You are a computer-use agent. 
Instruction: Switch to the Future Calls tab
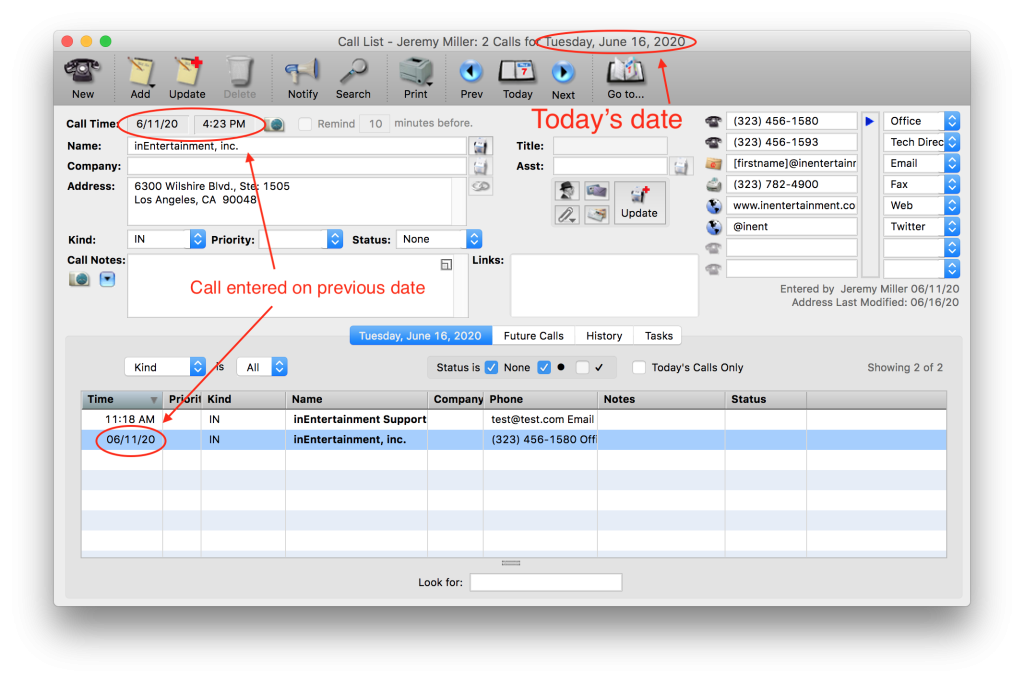click(534, 336)
